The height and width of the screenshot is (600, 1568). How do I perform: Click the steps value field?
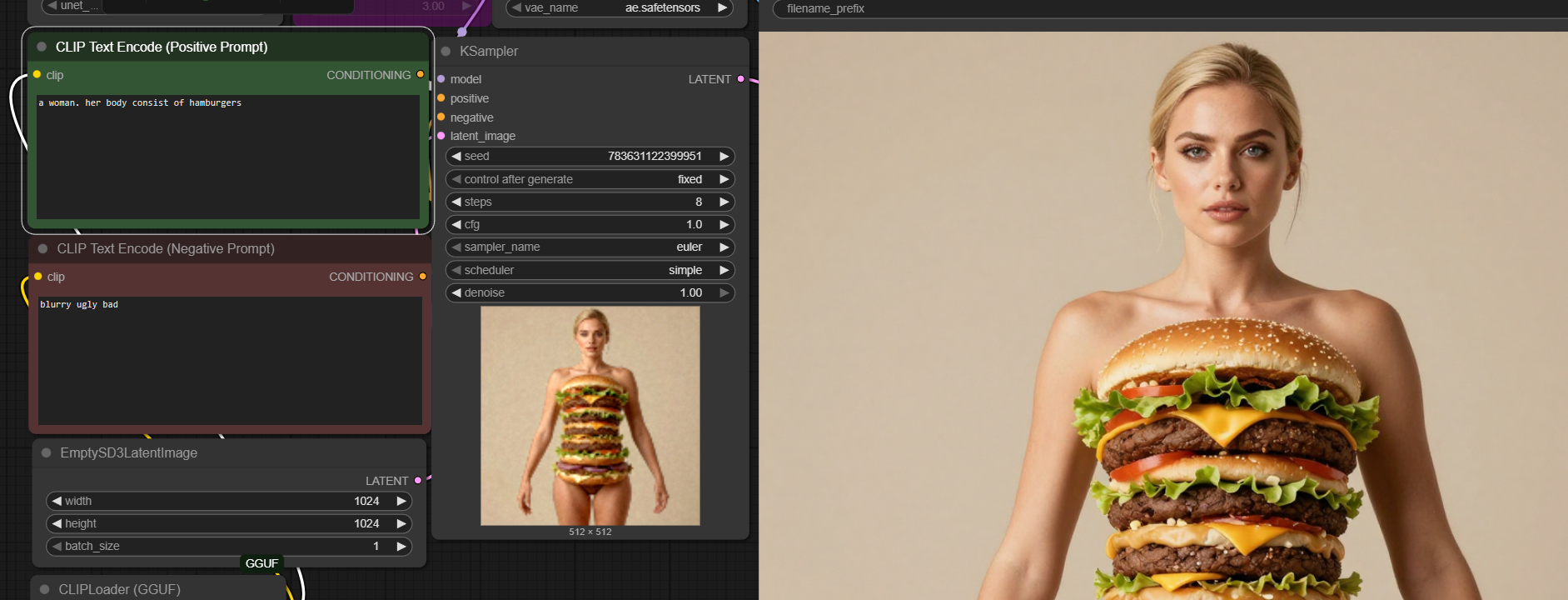coord(590,202)
